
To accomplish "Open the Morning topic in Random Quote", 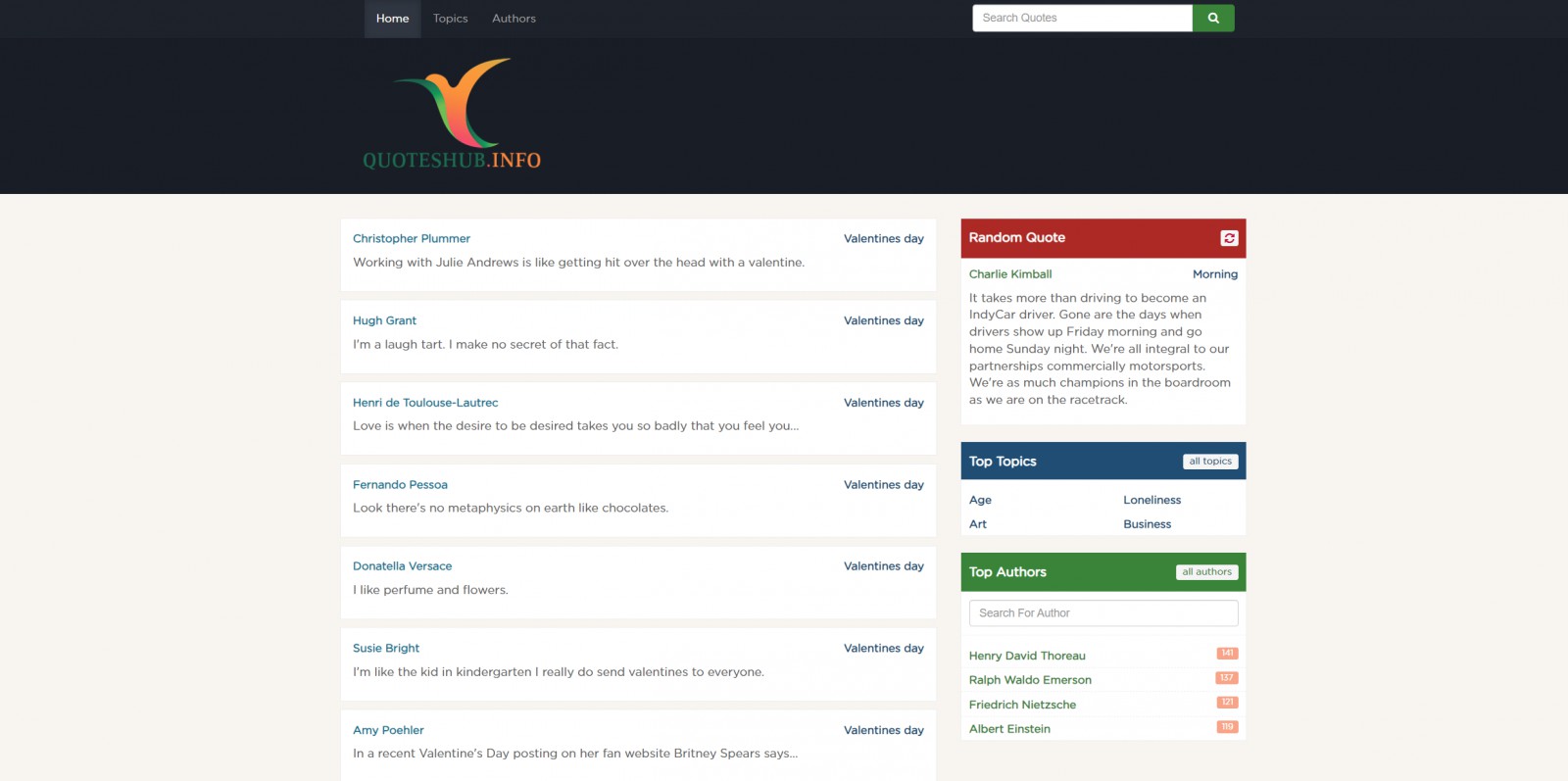I will tap(1215, 274).
